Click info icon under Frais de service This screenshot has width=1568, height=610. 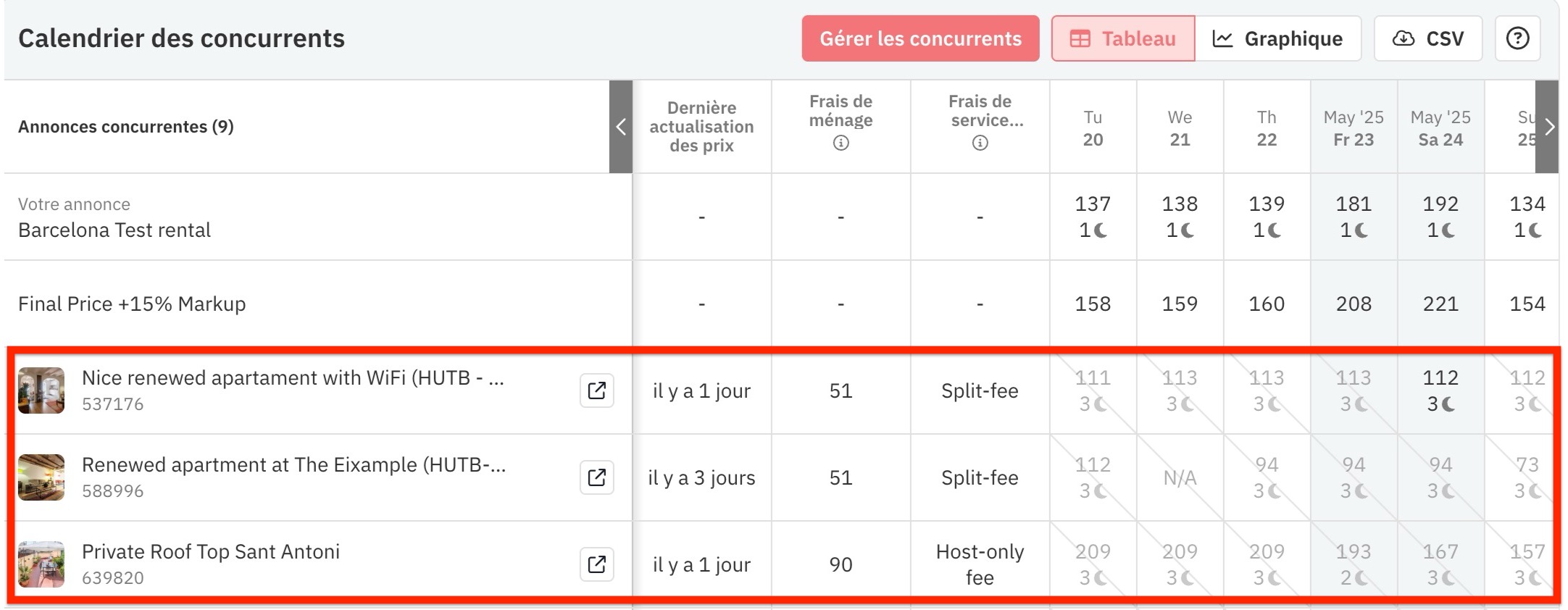(x=980, y=143)
